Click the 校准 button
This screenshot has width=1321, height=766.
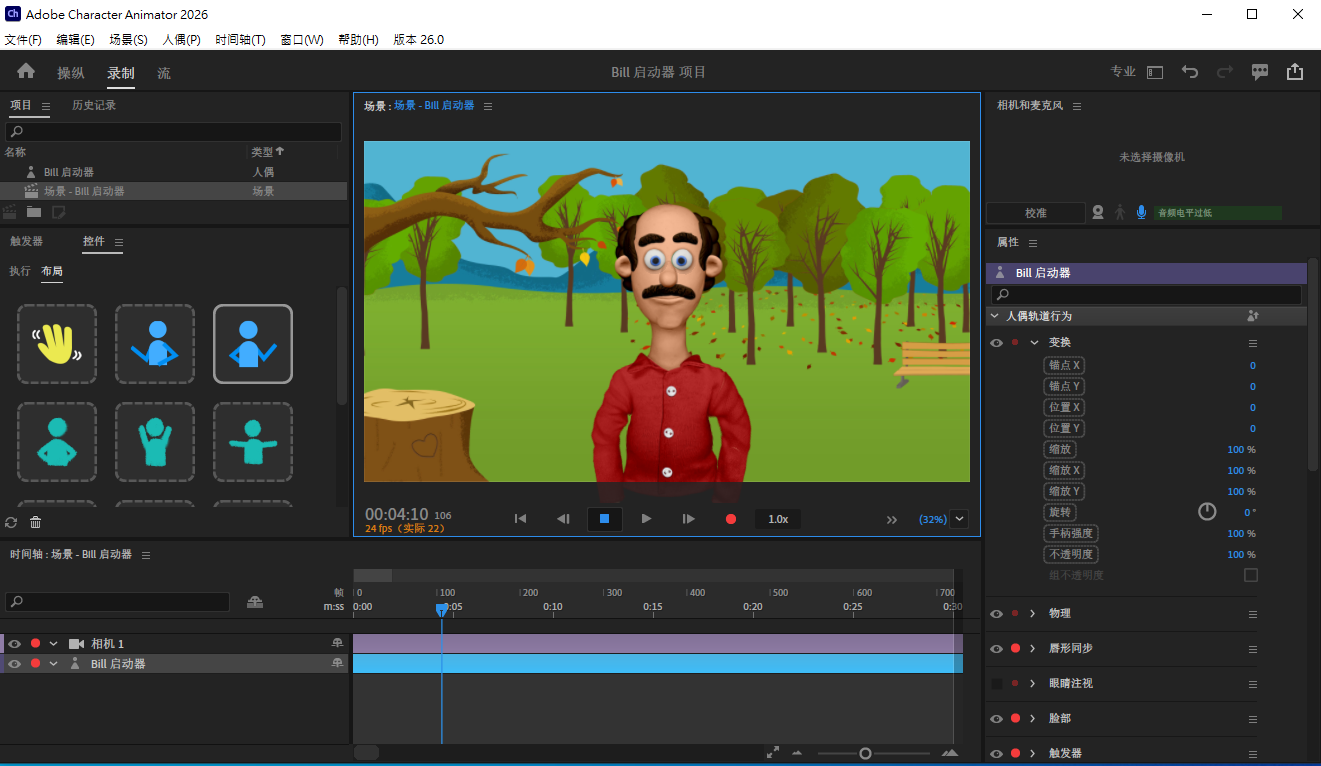[x=1036, y=213]
